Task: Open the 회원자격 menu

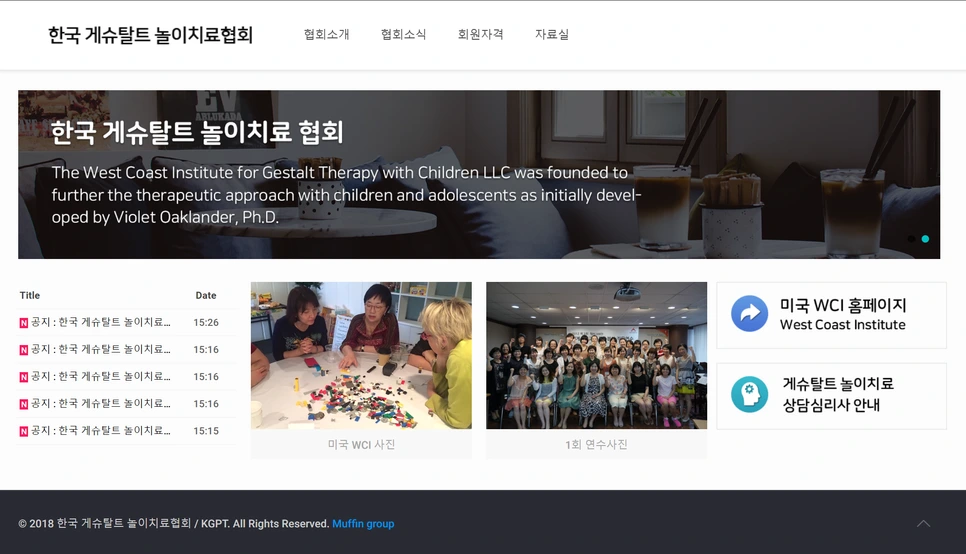Action: pos(481,35)
